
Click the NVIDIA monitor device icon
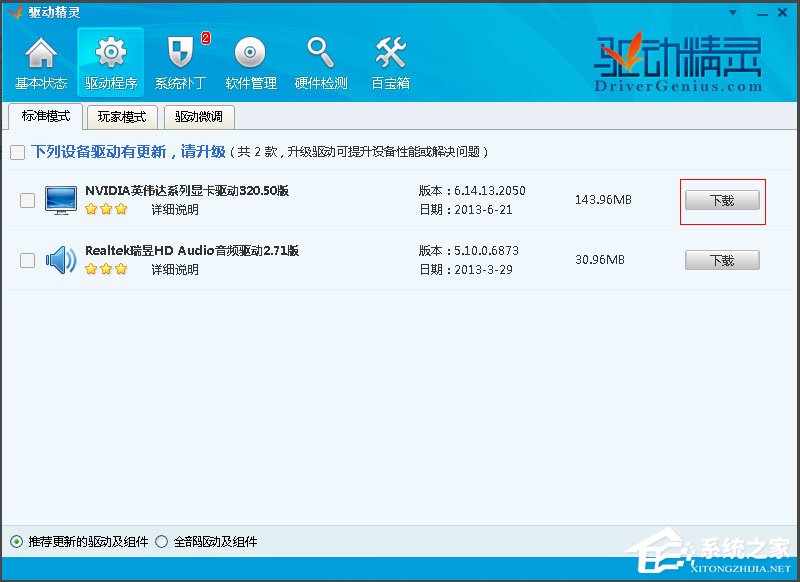(61, 199)
